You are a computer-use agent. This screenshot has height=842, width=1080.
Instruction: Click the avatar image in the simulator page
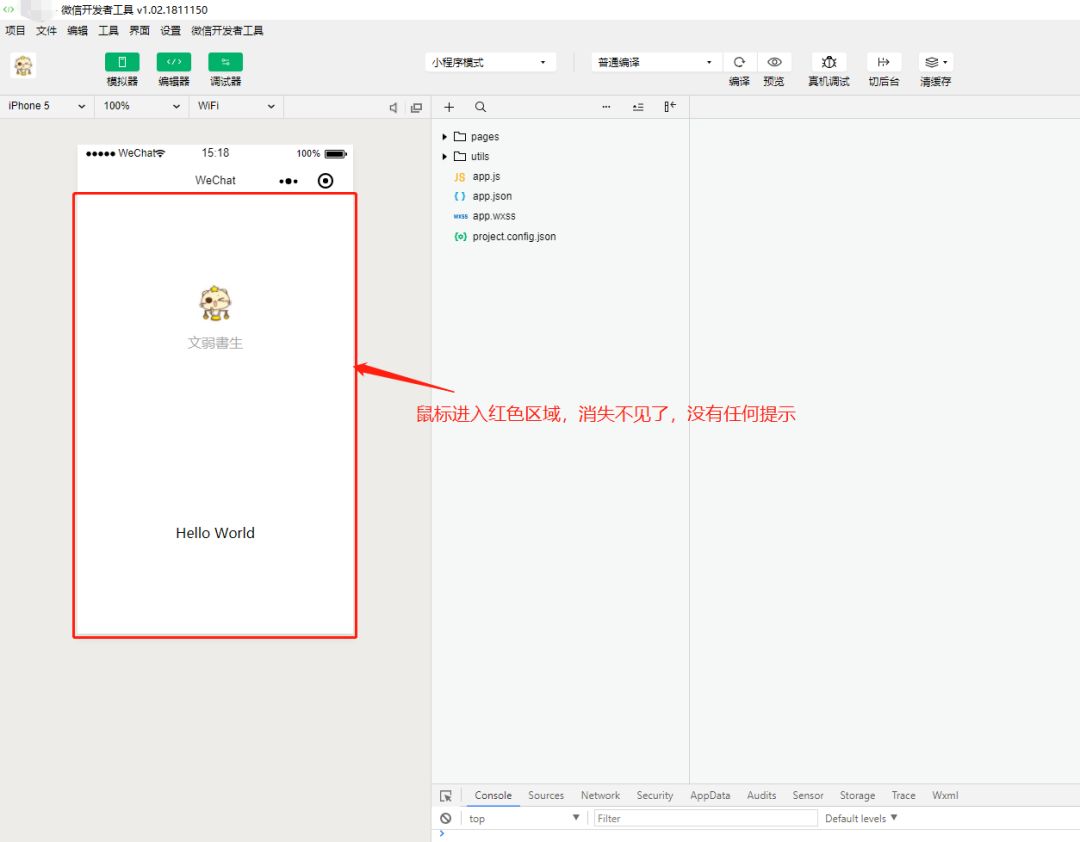tap(215, 303)
